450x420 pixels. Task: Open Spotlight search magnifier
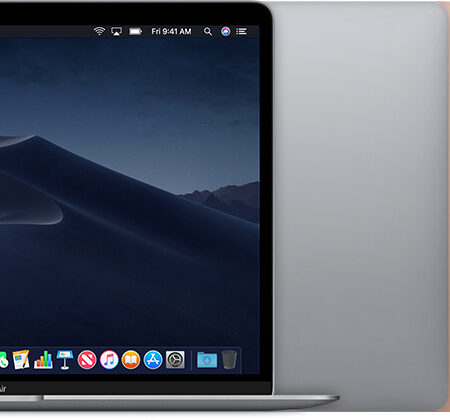click(x=208, y=32)
